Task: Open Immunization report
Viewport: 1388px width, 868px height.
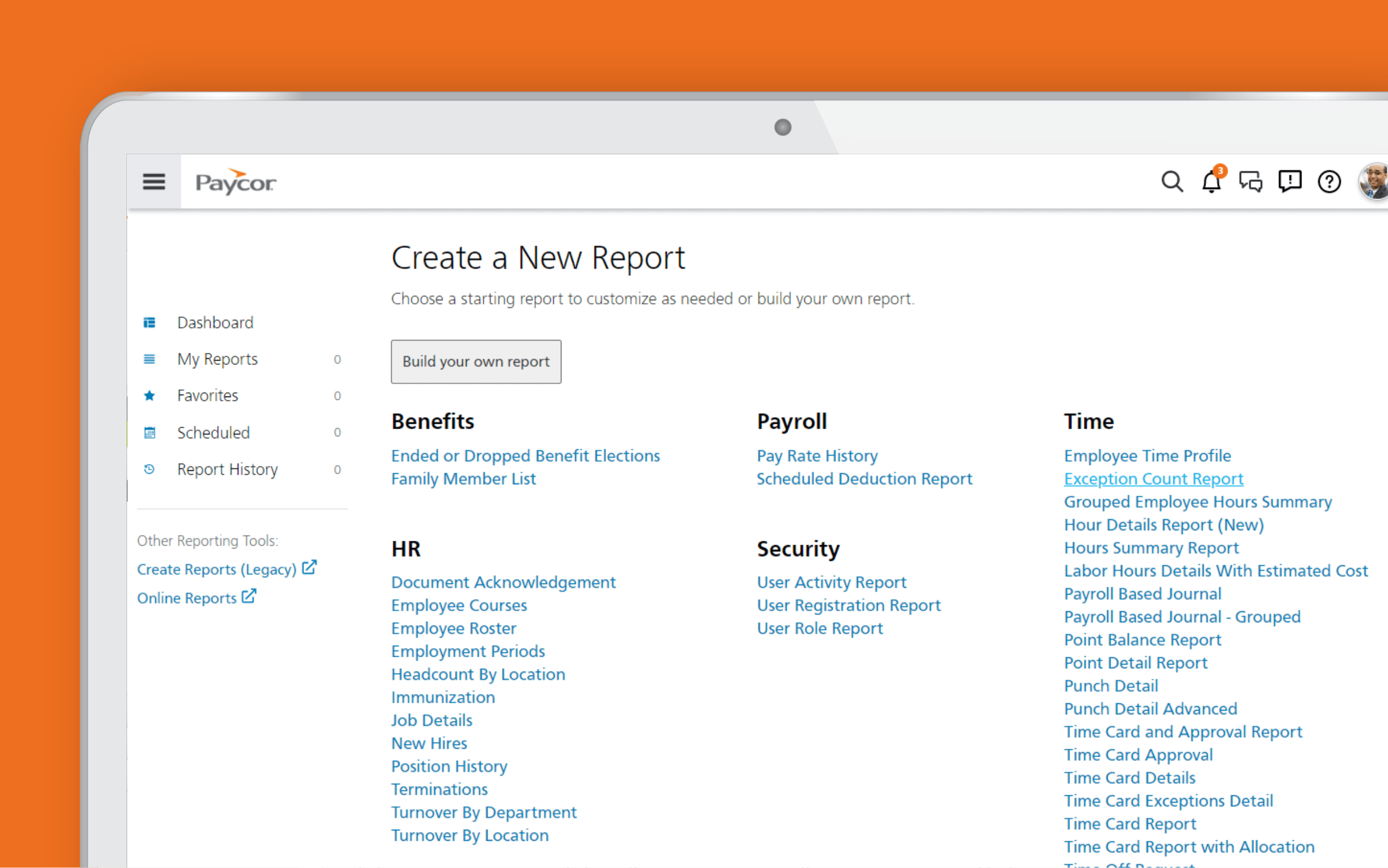Action: 443,697
